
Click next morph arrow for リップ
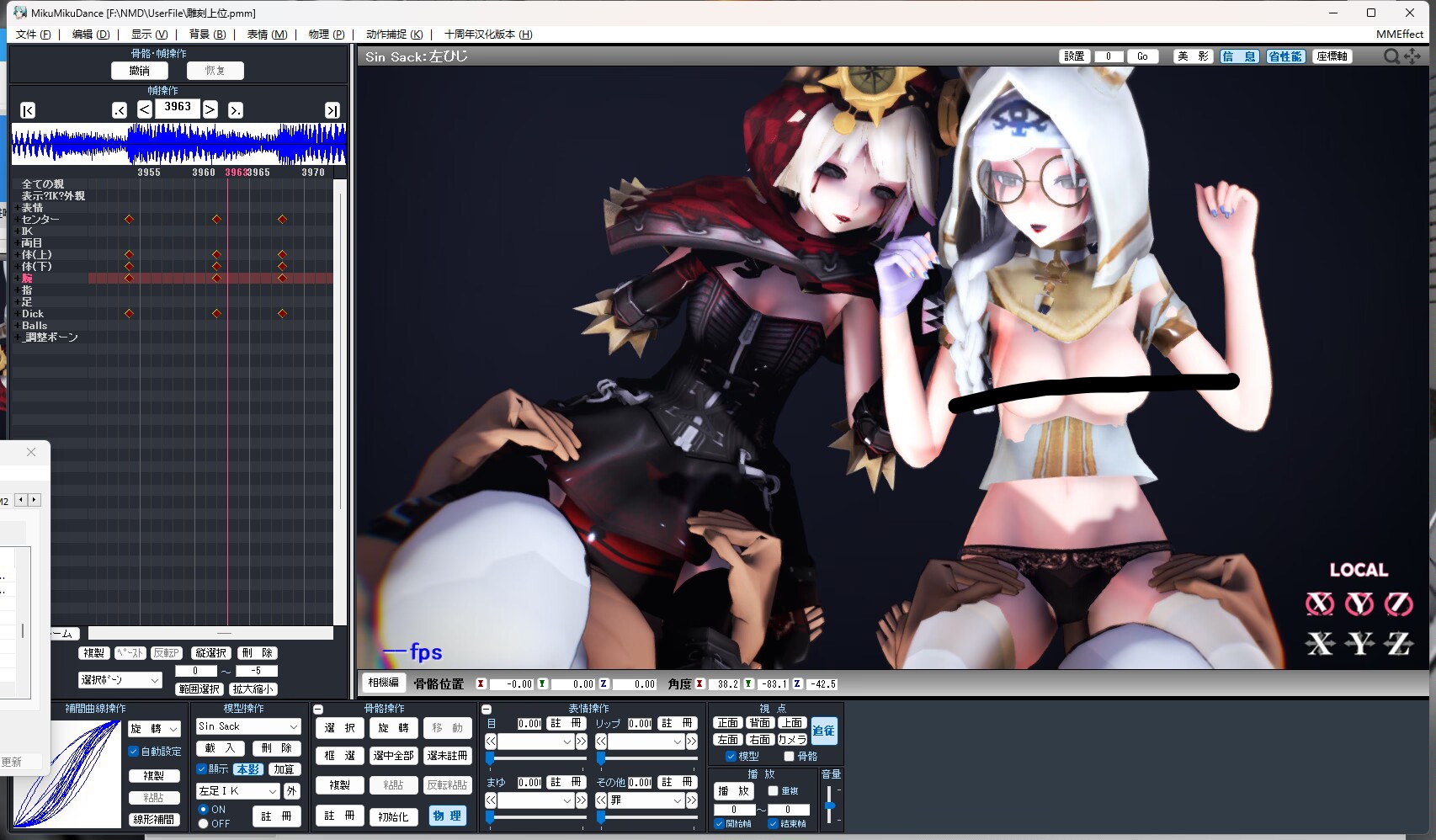pyautogui.click(x=692, y=742)
